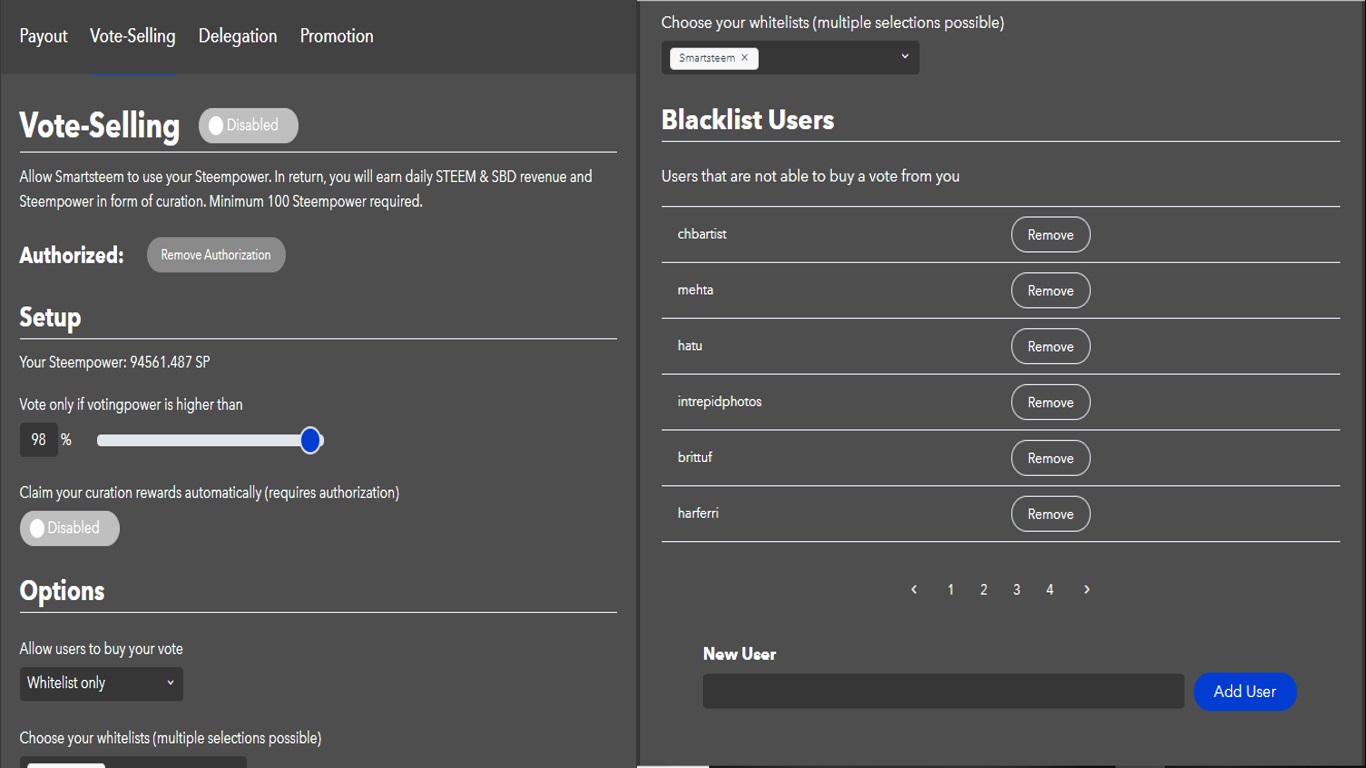Remove harferri from the blacklist
The image size is (1366, 768).
coord(1051,515)
